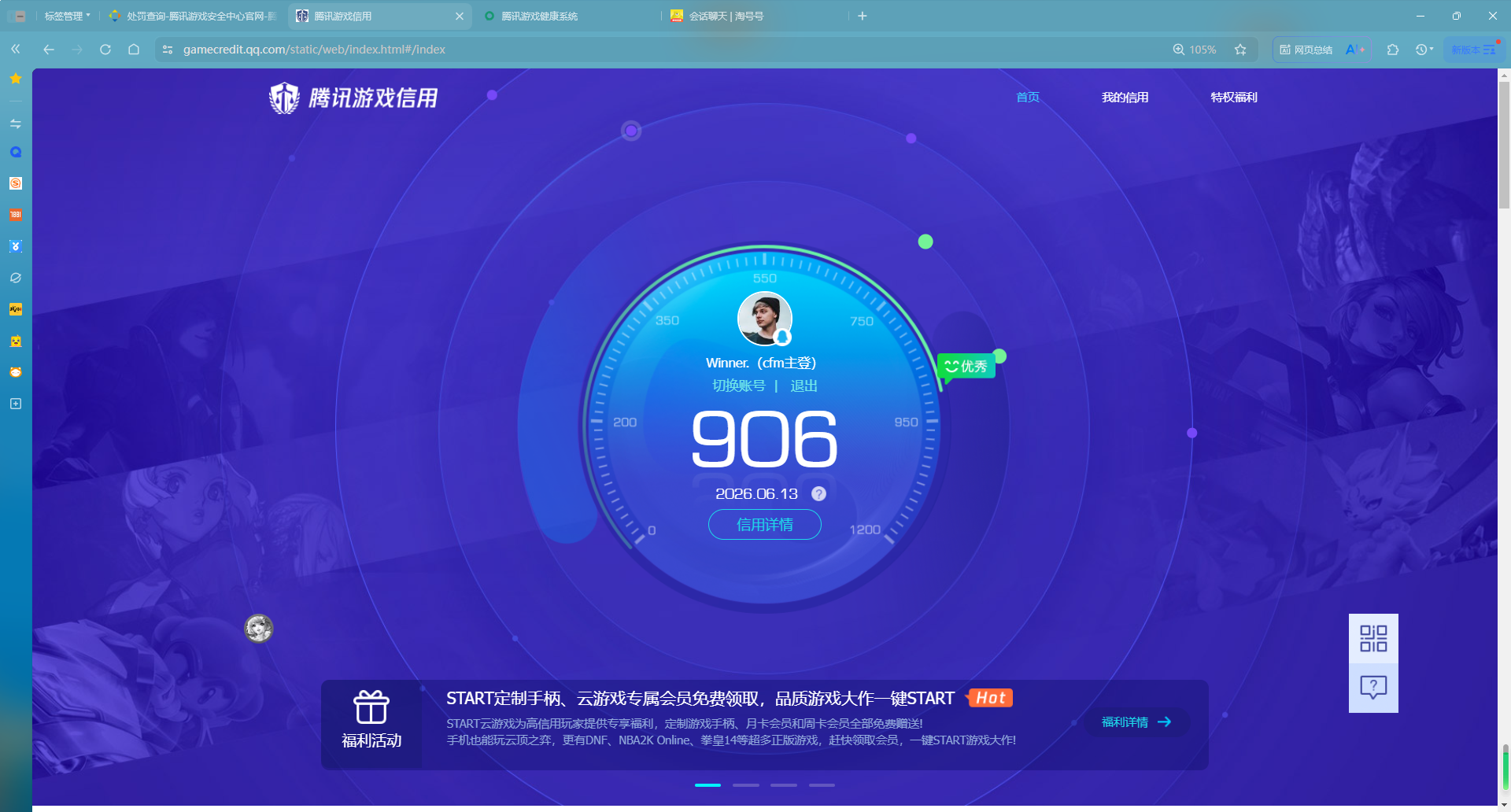Open the AI assistant sparkle icon
Viewport: 1511px width, 812px height.
click(x=1355, y=49)
